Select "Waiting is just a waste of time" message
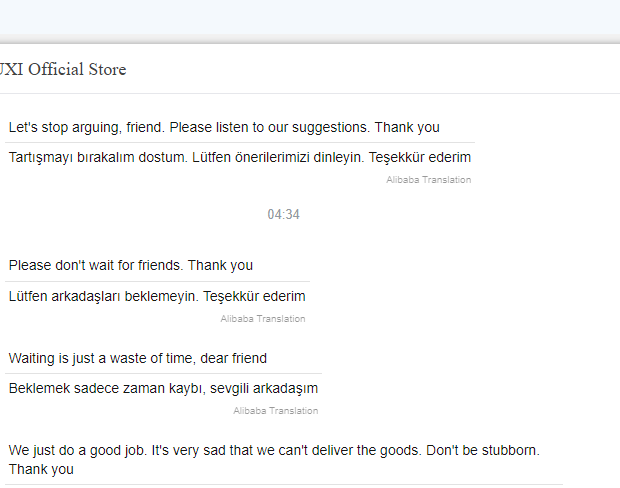 coord(138,358)
